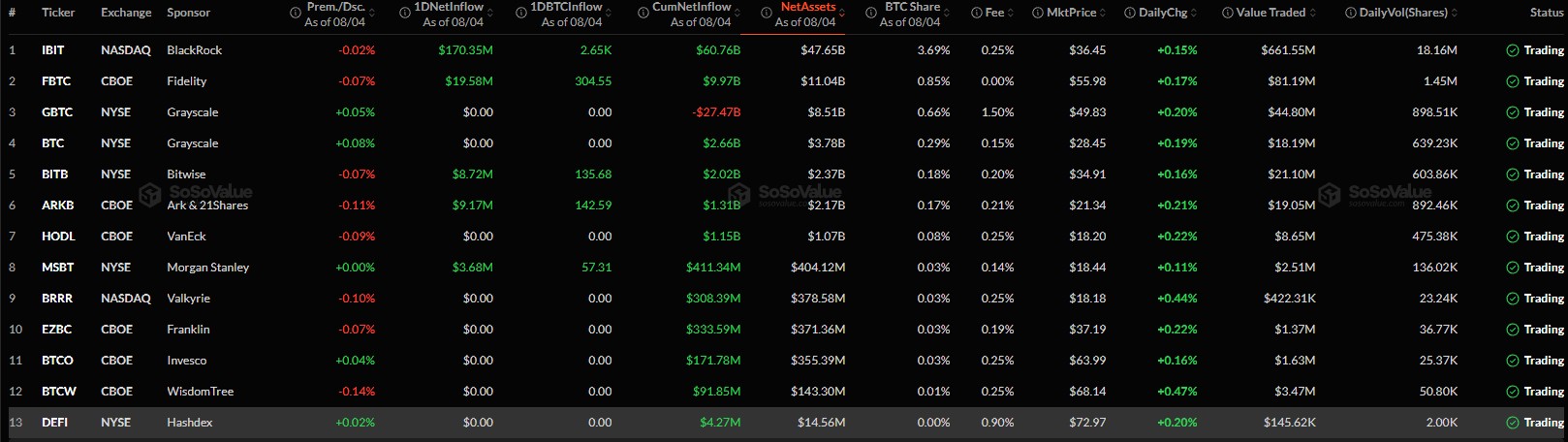1568x442 pixels.
Task: Click the Trading status check icon for FBTC
Action: (1512, 81)
